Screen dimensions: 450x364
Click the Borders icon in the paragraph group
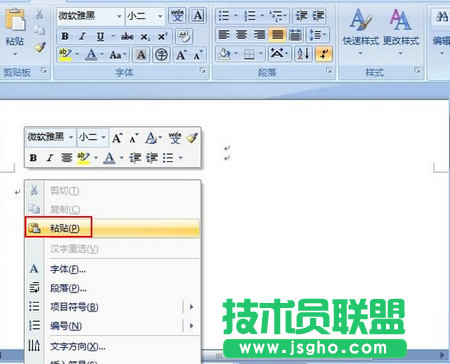point(249,54)
